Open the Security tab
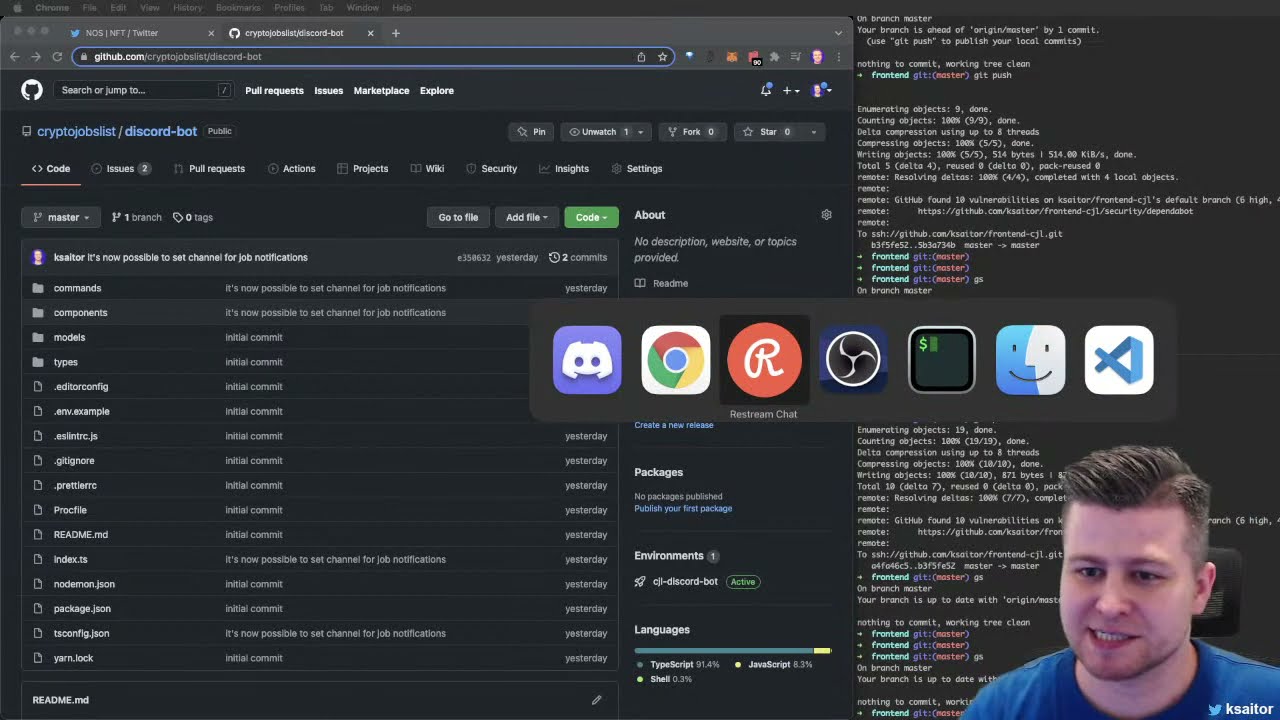This screenshot has width=1280, height=720. 490,169
